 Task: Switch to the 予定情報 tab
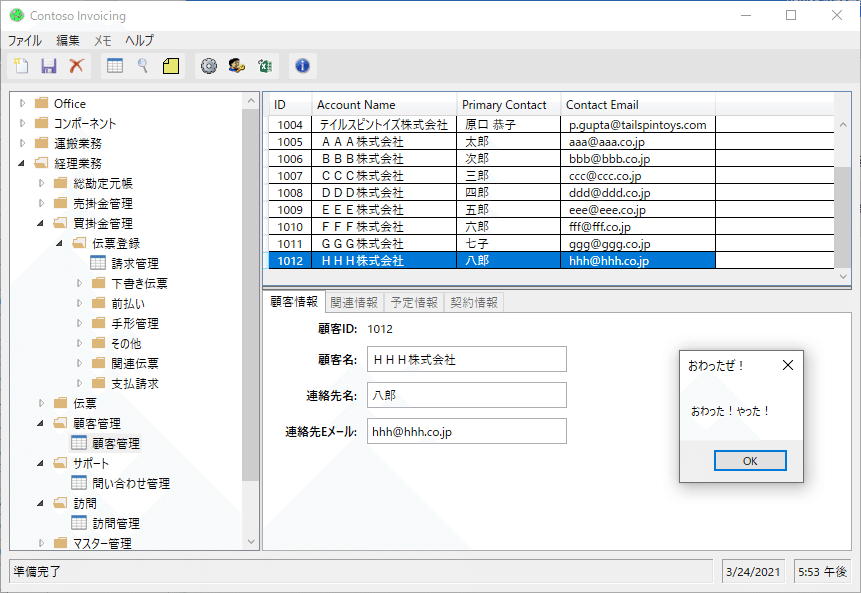tap(414, 303)
